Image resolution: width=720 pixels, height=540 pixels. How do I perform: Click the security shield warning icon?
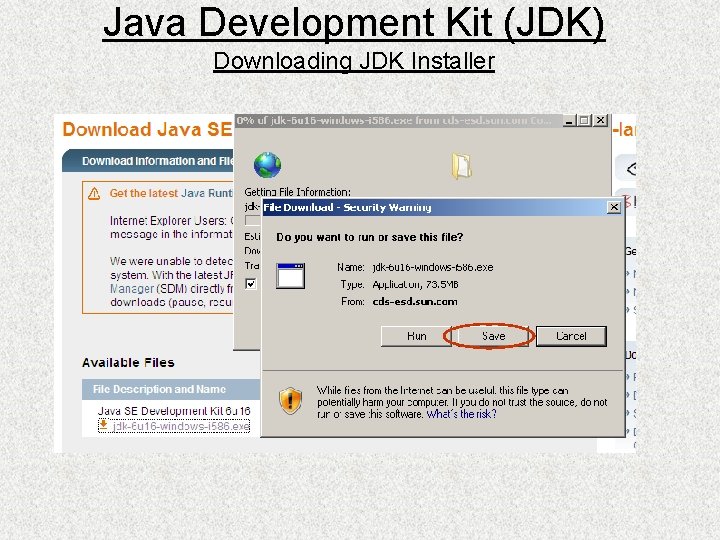pyautogui.click(x=291, y=400)
